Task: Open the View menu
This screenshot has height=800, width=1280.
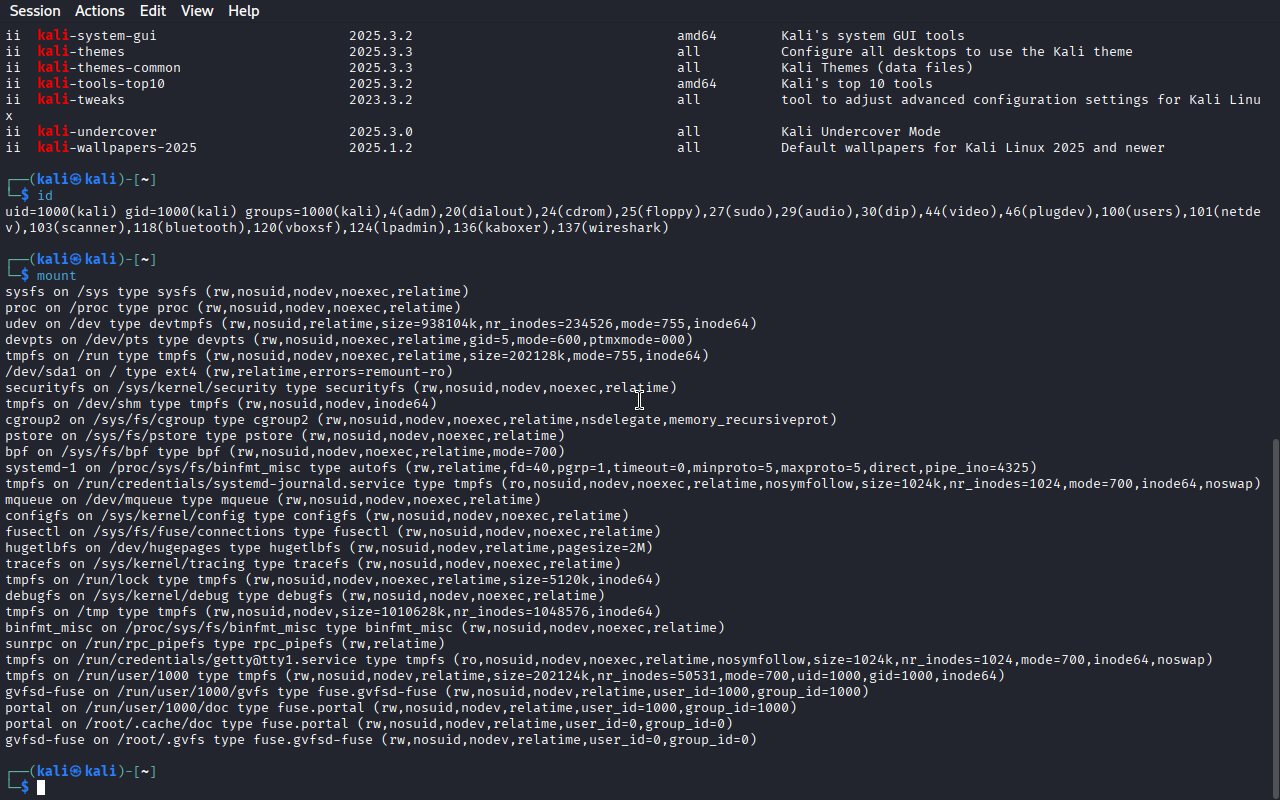Action: (x=197, y=11)
